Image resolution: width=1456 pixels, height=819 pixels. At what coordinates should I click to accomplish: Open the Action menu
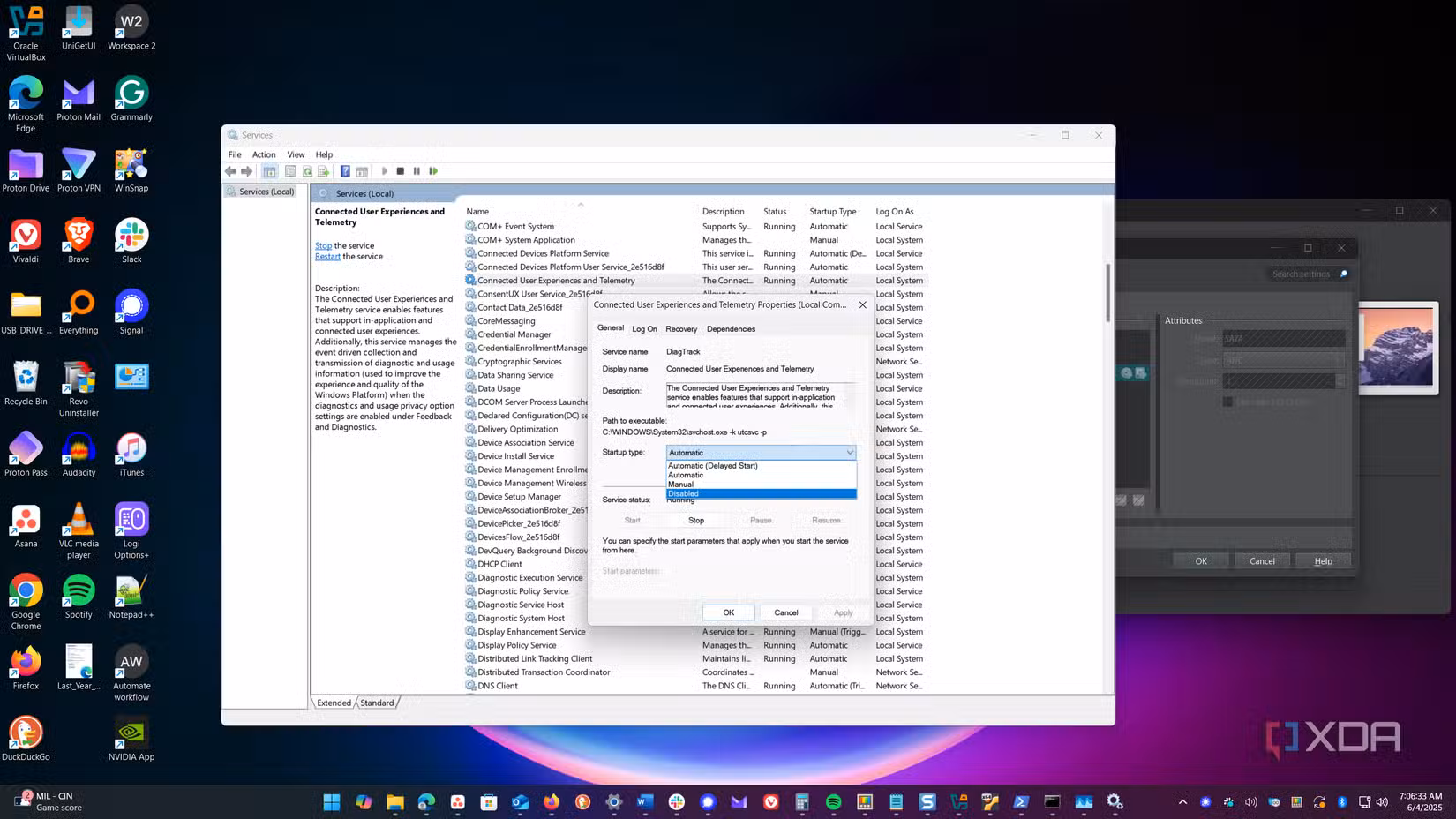pyautogui.click(x=264, y=154)
